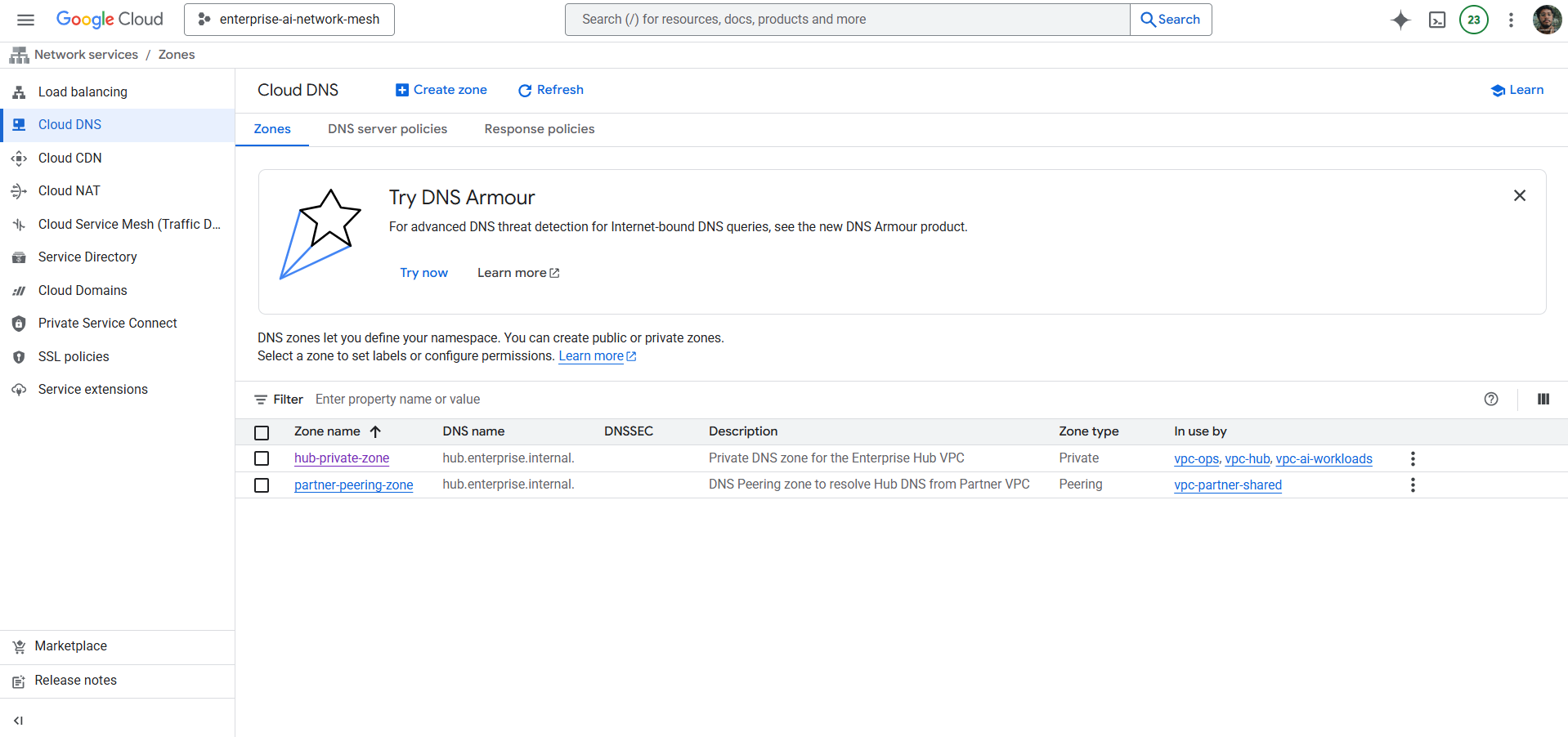Click the Filter list icon

click(261, 400)
